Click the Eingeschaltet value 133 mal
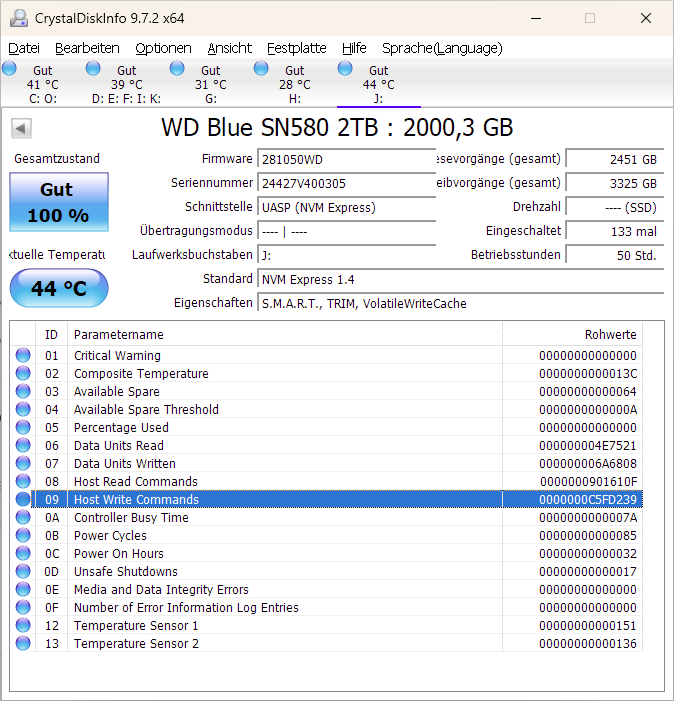This screenshot has width=674, height=701. pyautogui.click(x=615, y=231)
